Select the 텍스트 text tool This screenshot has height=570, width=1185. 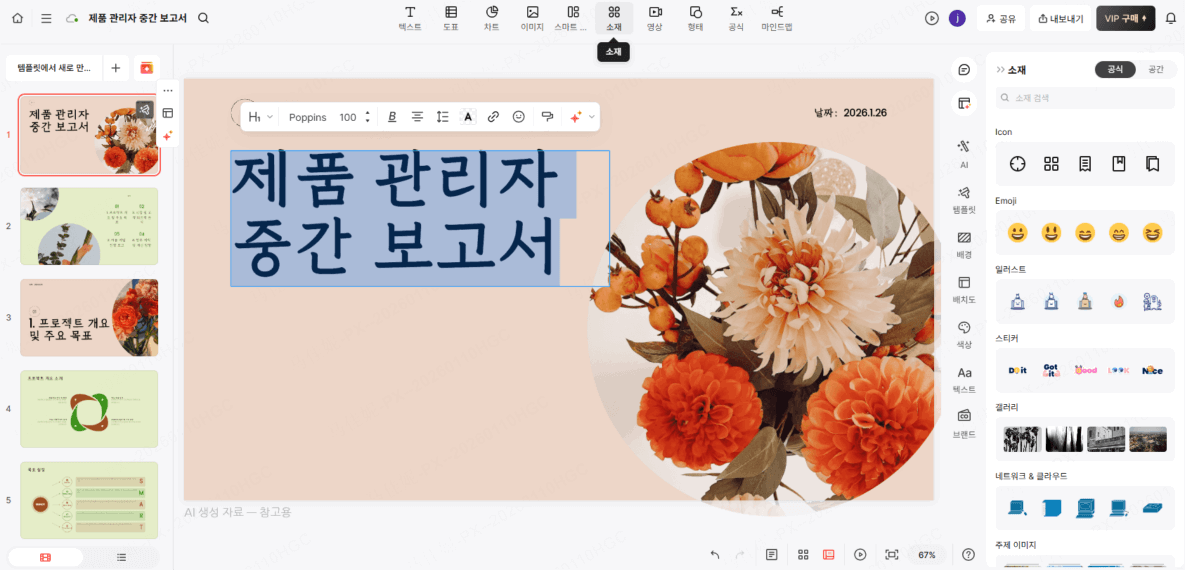(x=410, y=18)
